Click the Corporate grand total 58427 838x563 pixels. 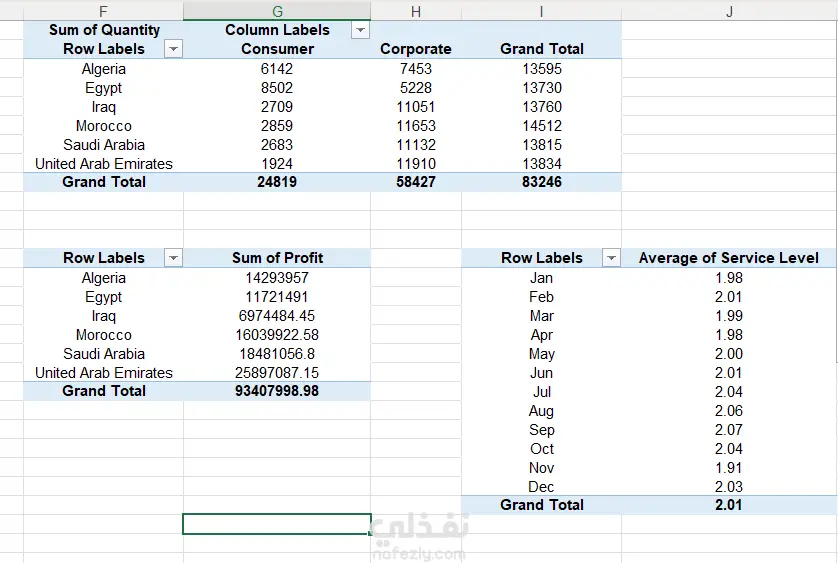click(x=416, y=182)
